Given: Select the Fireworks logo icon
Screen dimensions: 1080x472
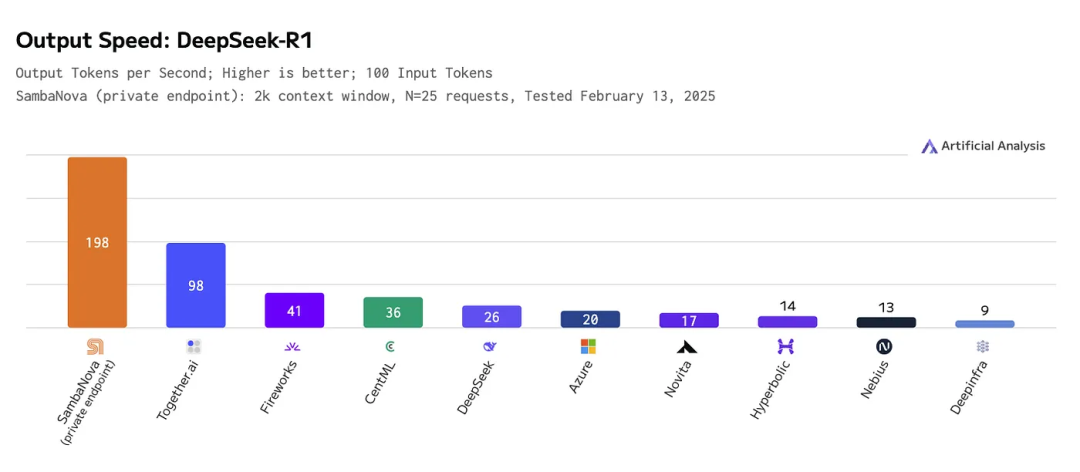Looking at the screenshot, I should (x=293, y=347).
